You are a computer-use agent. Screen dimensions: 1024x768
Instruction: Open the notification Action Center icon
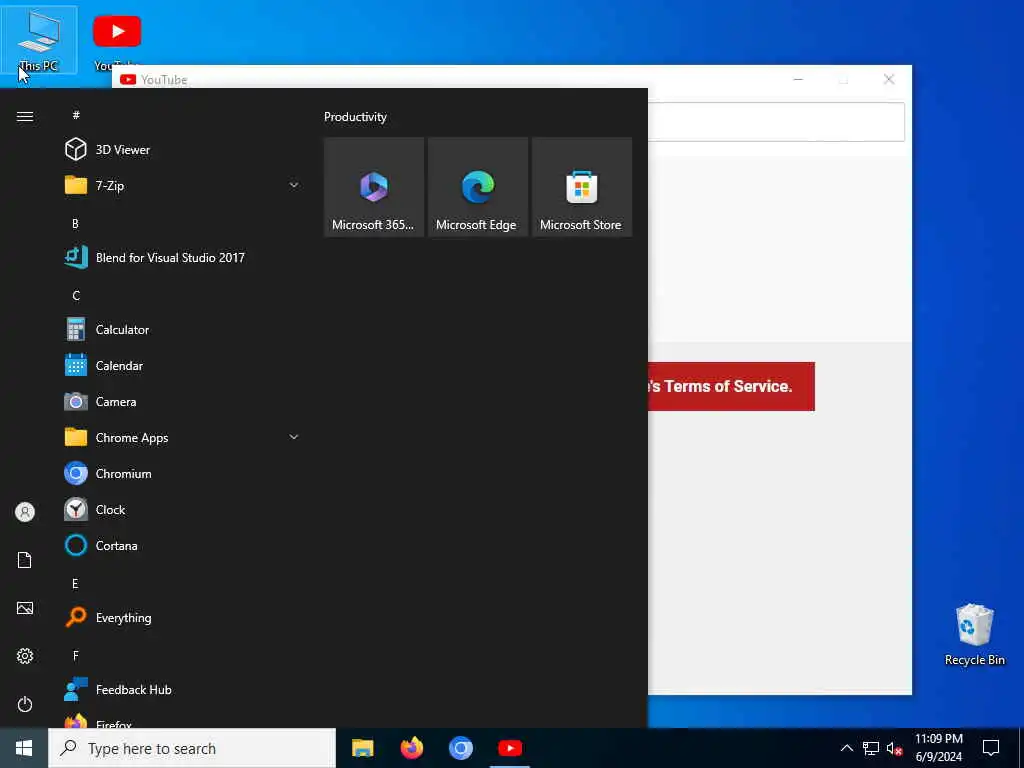(991, 748)
